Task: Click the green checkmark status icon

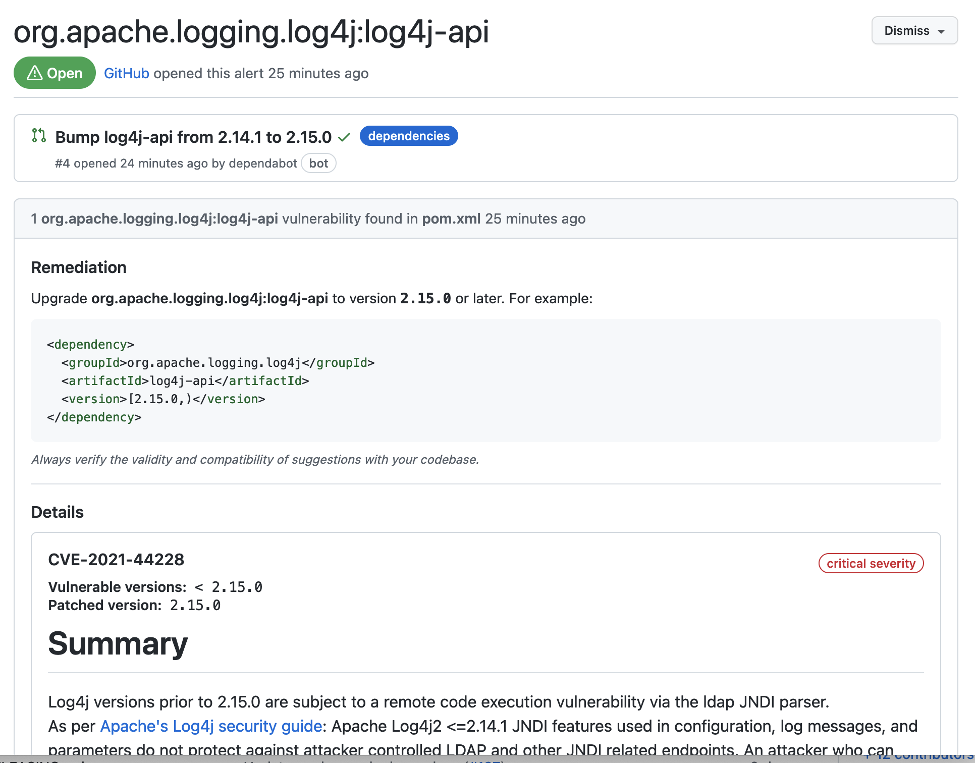Action: [x=344, y=136]
